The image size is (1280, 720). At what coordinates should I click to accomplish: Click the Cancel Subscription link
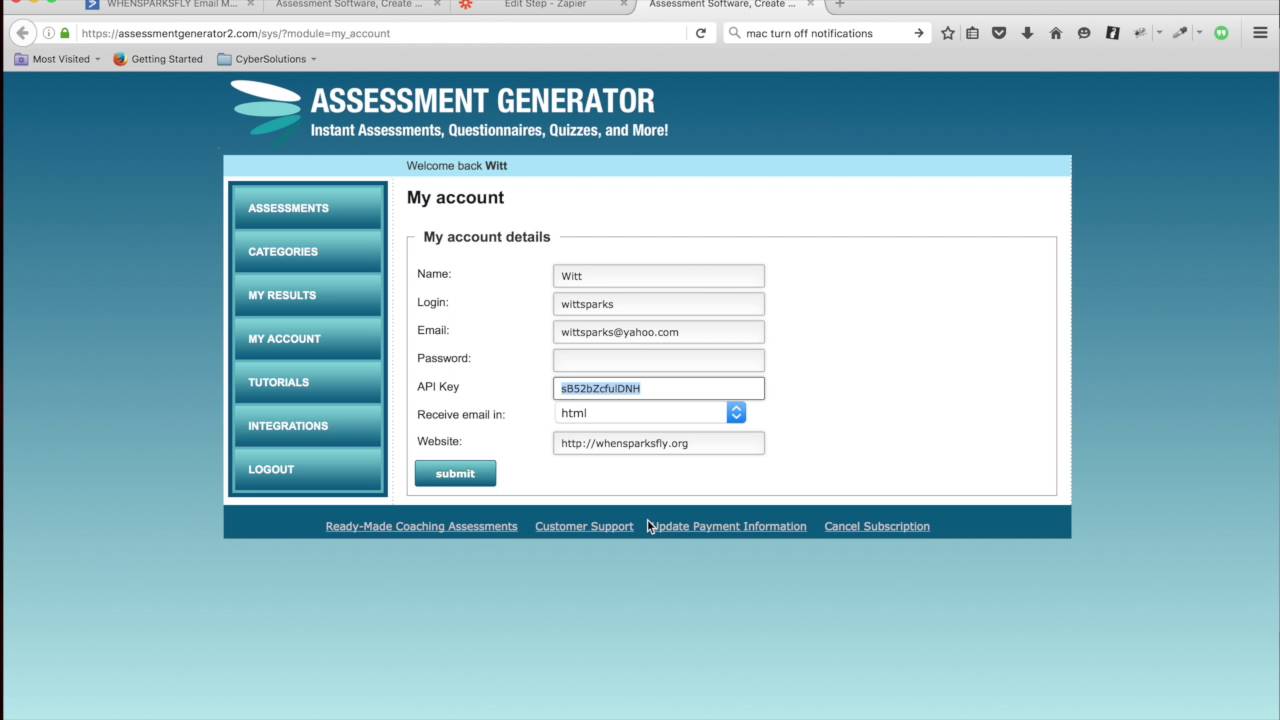tap(877, 526)
